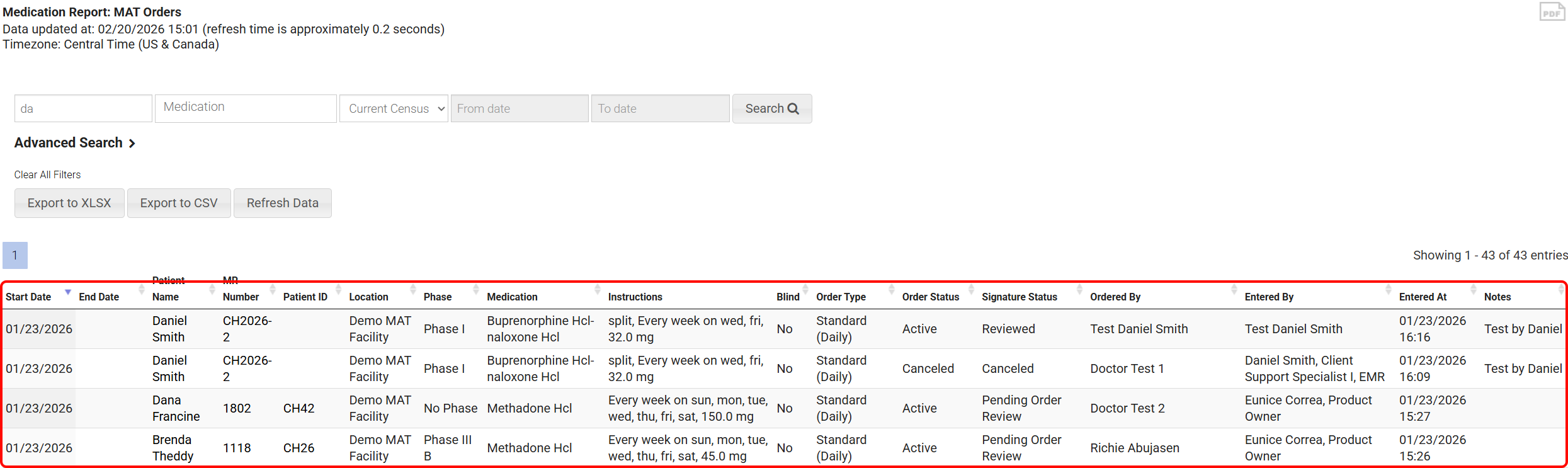This screenshot has height=468, width=1568.
Task: Download the report as PDF icon
Action: click(1552, 12)
